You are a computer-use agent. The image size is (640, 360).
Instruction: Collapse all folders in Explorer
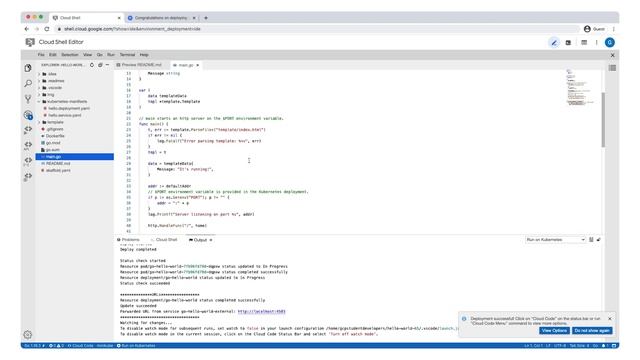pos(100,65)
